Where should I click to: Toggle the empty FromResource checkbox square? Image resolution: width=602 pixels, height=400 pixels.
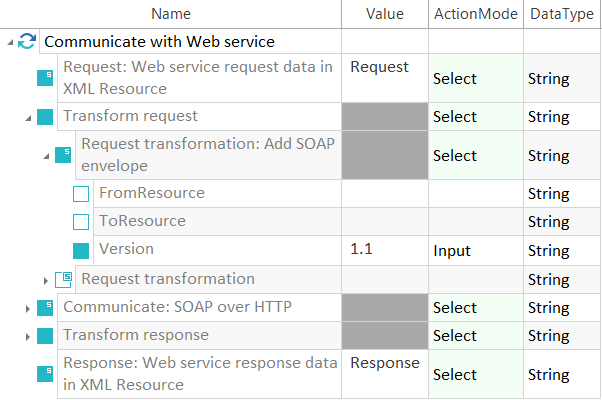(81, 194)
